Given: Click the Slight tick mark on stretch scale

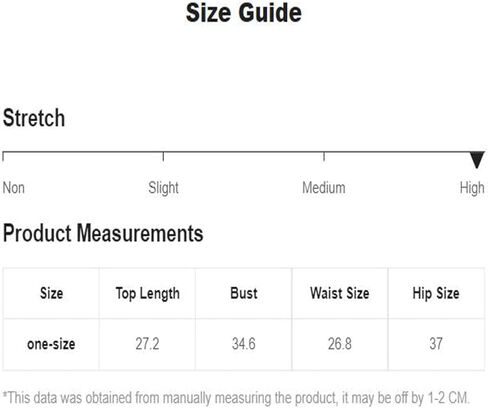Looking at the screenshot, I should [x=163, y=157].
